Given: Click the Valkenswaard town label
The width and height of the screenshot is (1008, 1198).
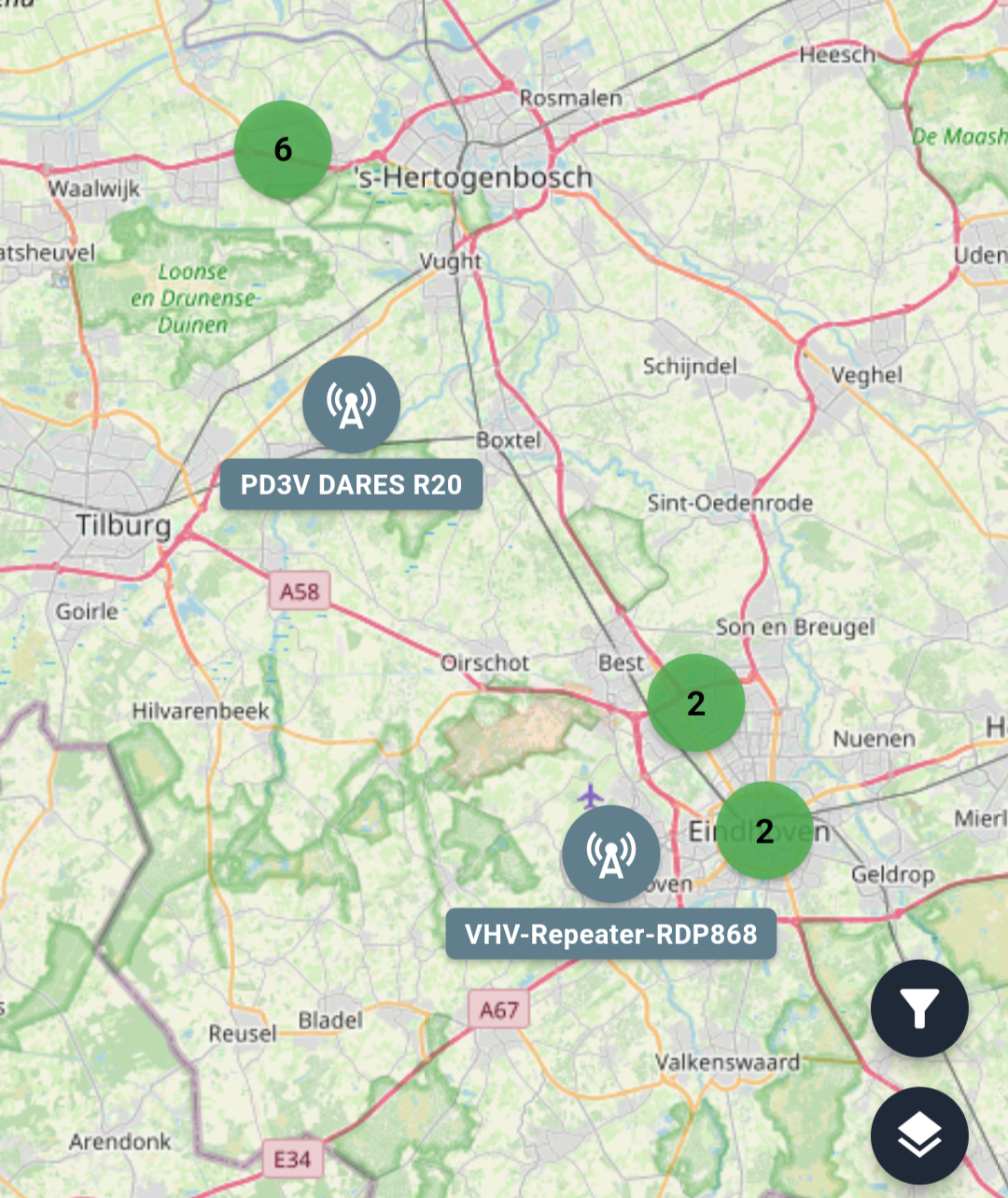Looking at the screenshot, I should click(x=727, y=1062).
